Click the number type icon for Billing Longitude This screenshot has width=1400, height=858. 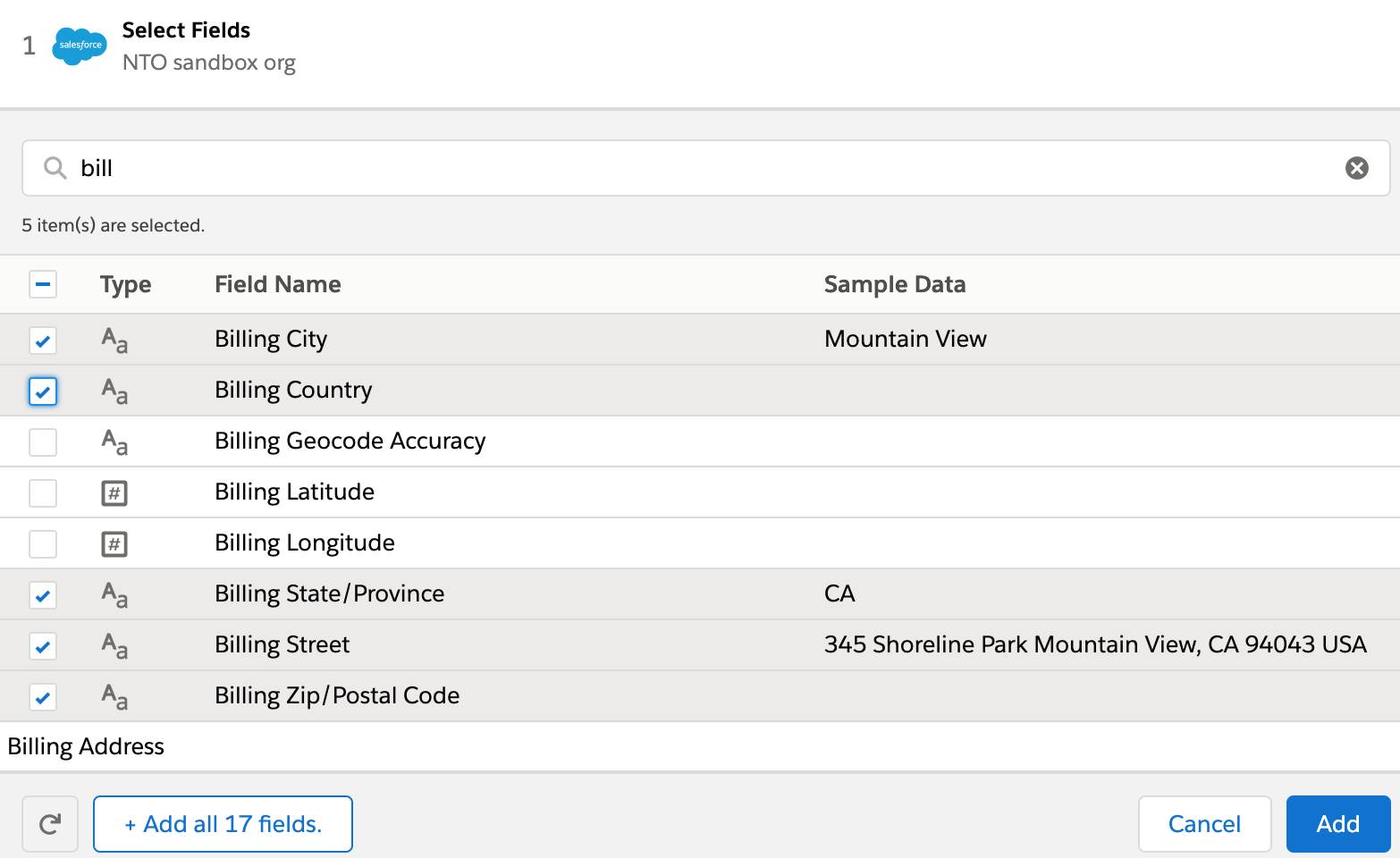click(x=114, y=543)
